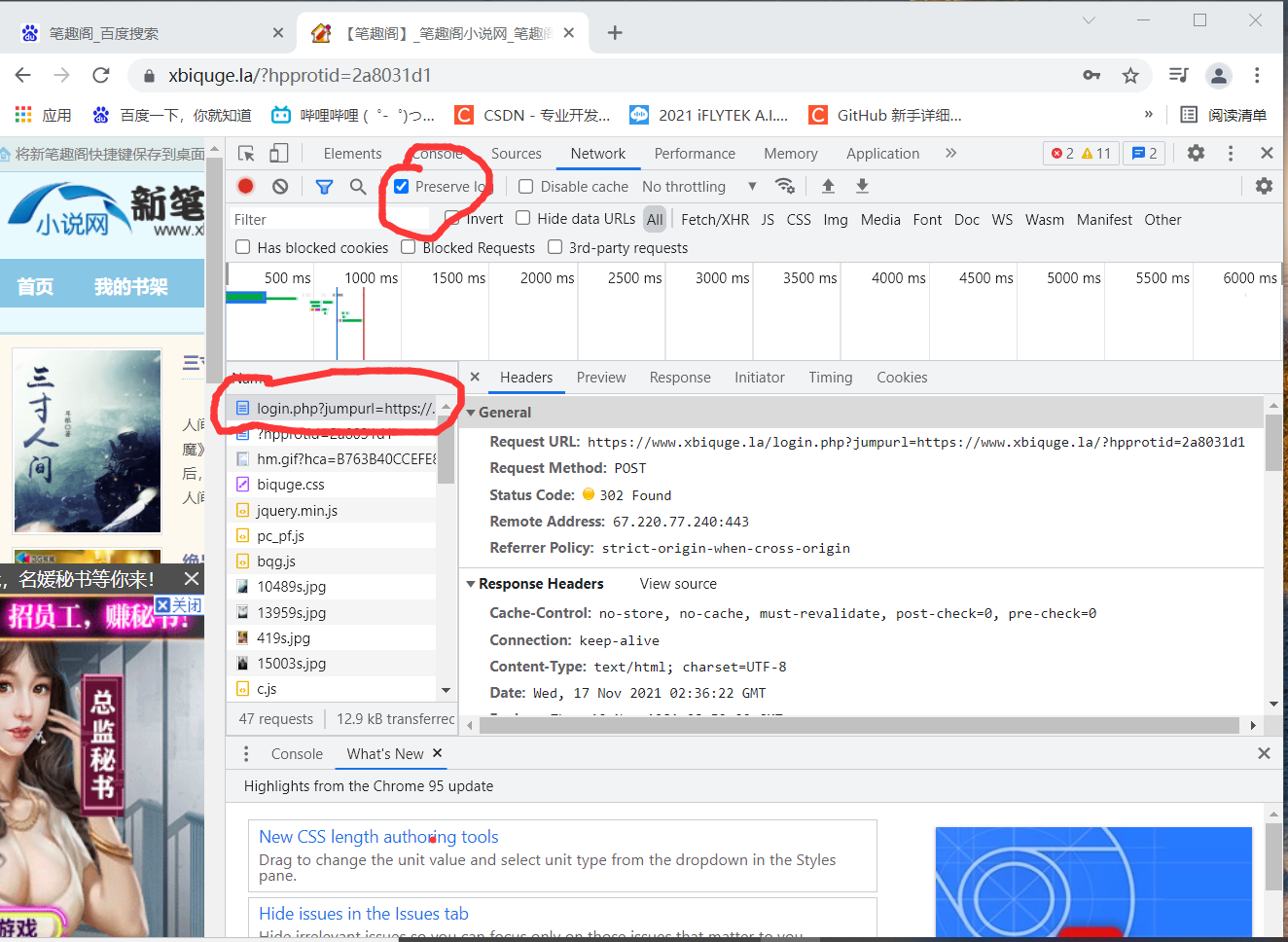Close the advertisement banner X
The image size is (1288, 942).
tap(192, 579)
